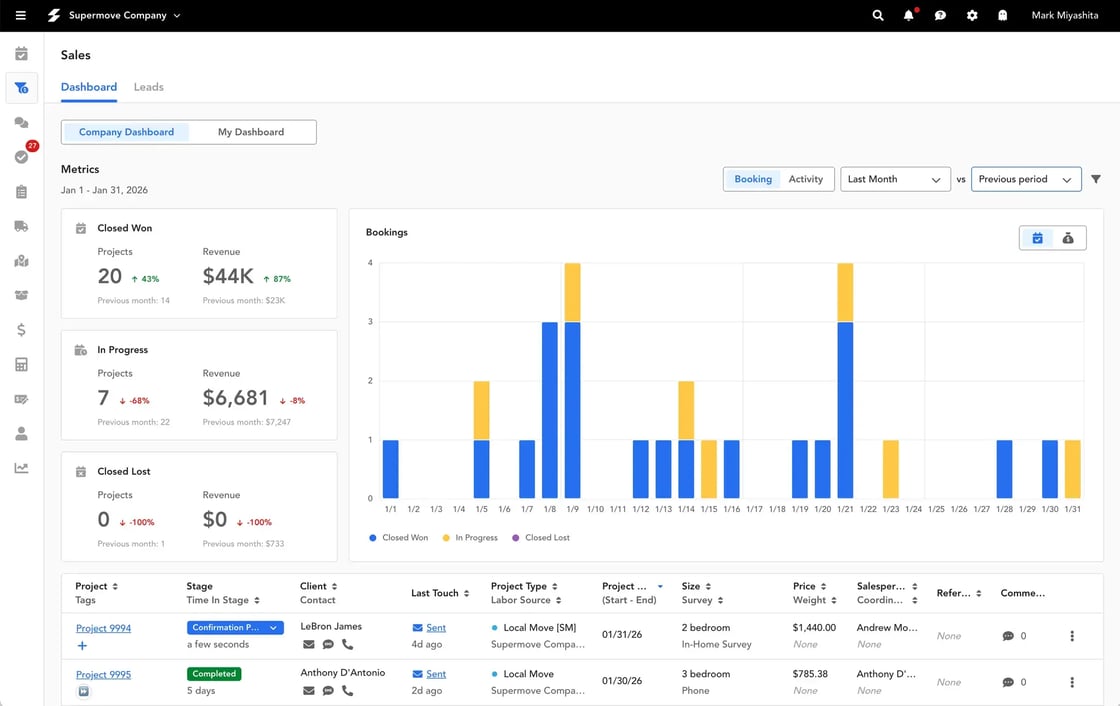
Task: Open Project 9994 link
Action: [104, 628]
